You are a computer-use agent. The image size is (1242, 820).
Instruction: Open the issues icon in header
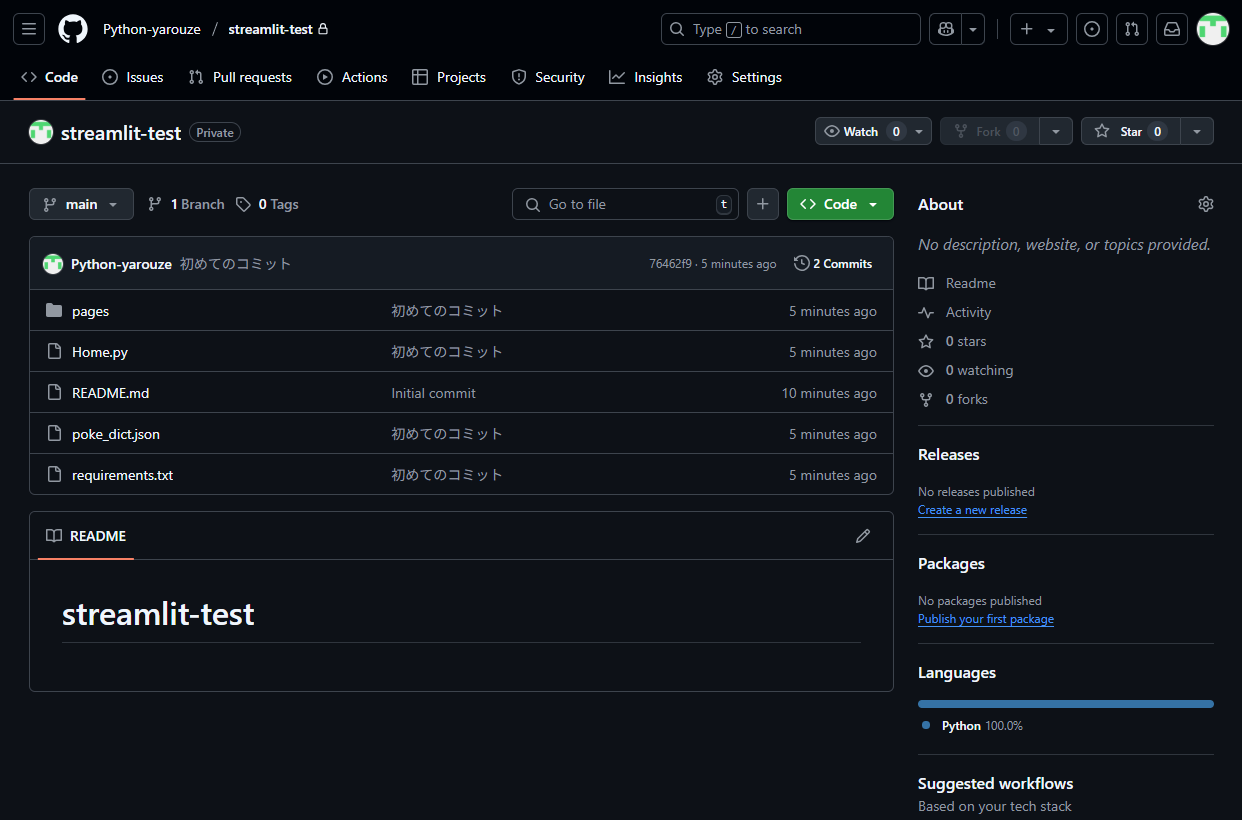click(1092, 29)
